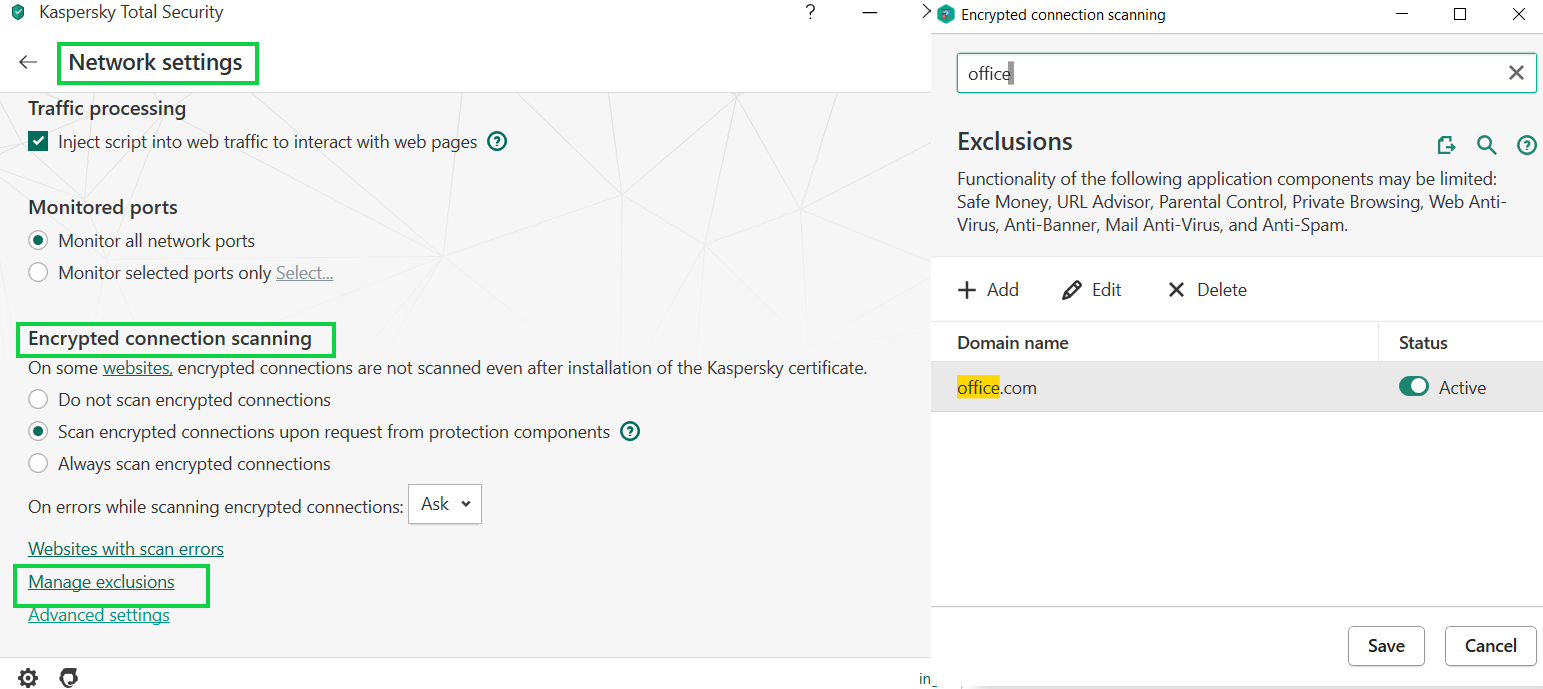
Task: Open Advanced settings link
Action: coord(99,615)
